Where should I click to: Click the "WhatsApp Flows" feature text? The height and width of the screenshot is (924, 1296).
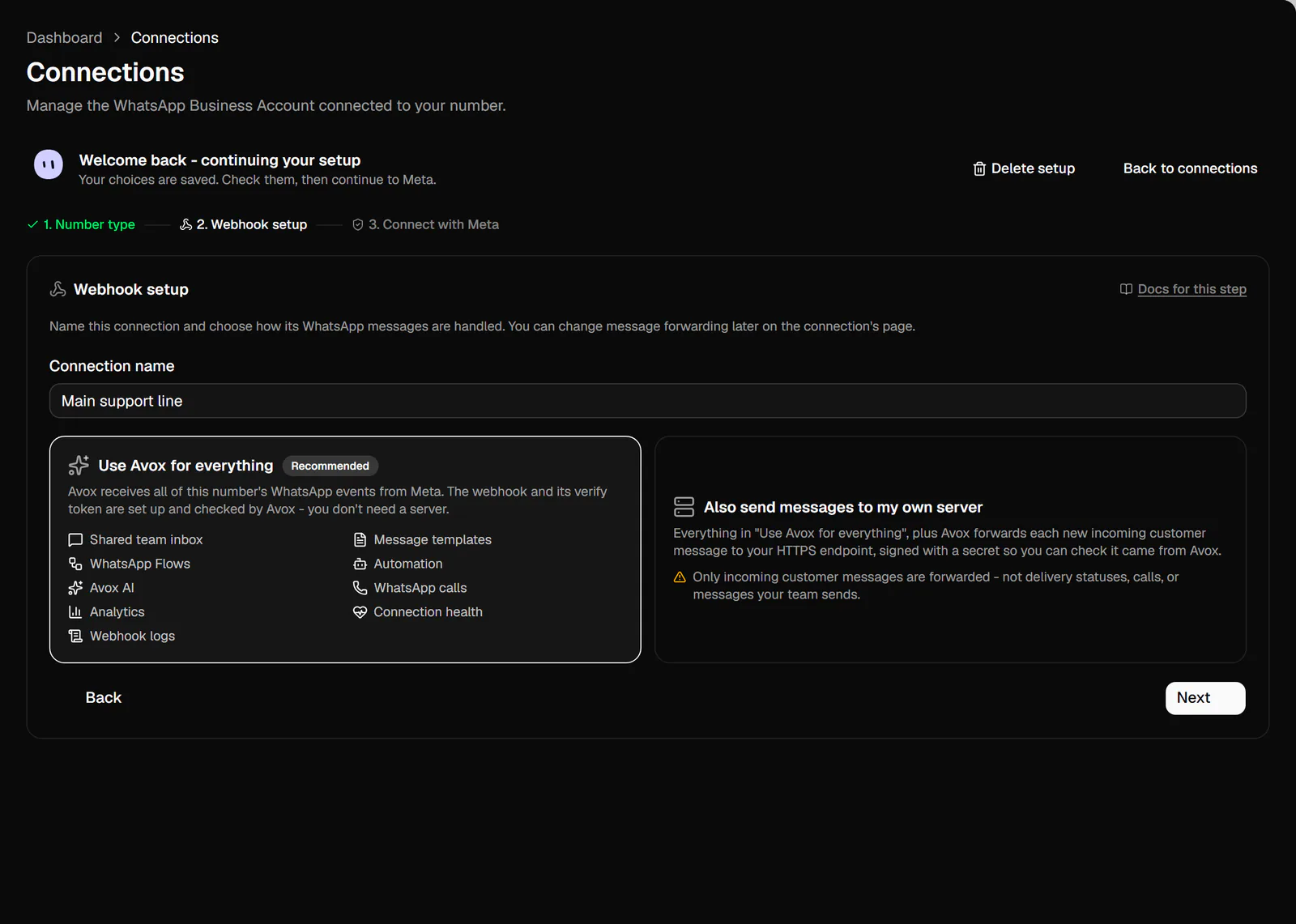[x=140, y=564]
